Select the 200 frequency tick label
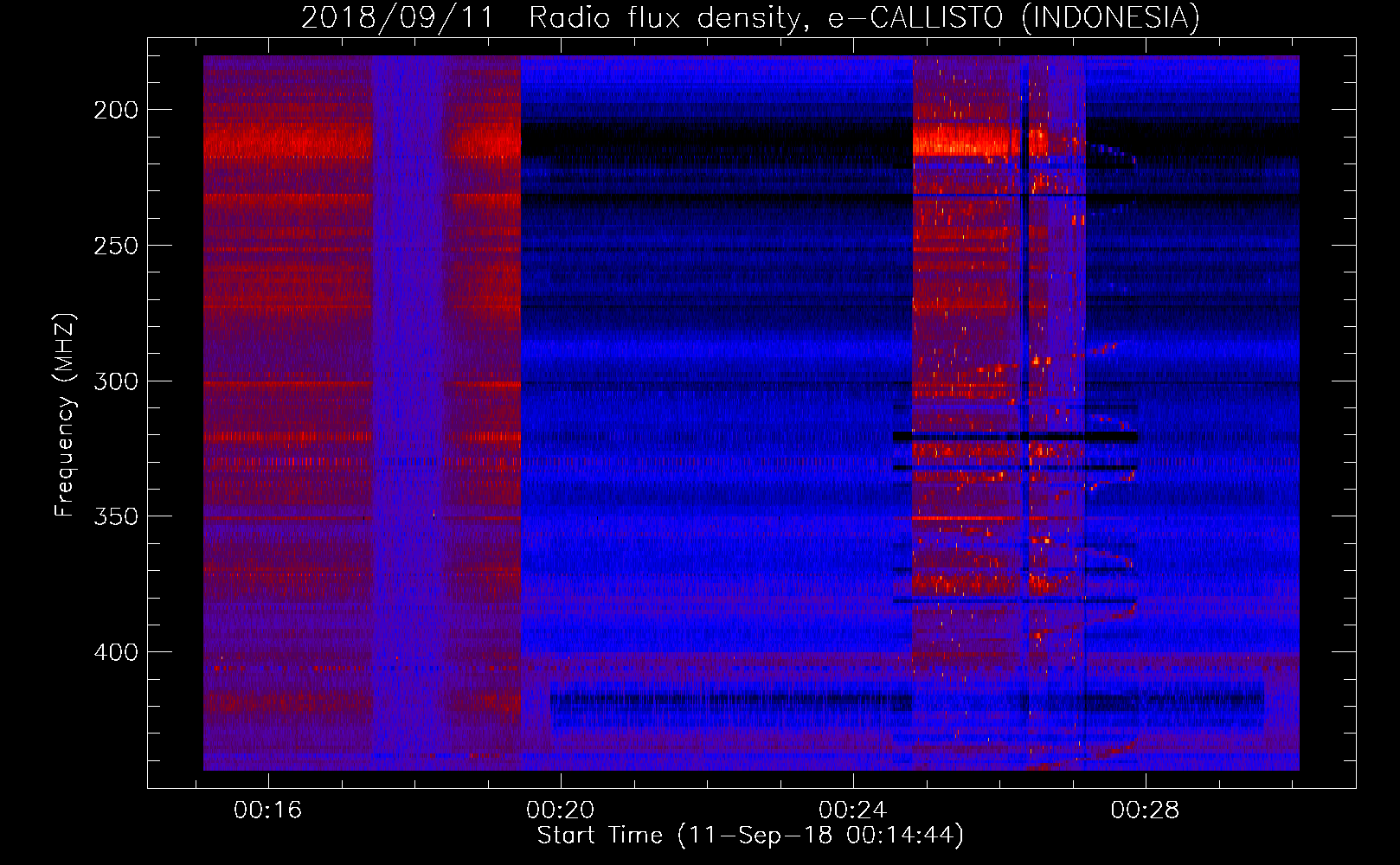 (x=116, y=110)
